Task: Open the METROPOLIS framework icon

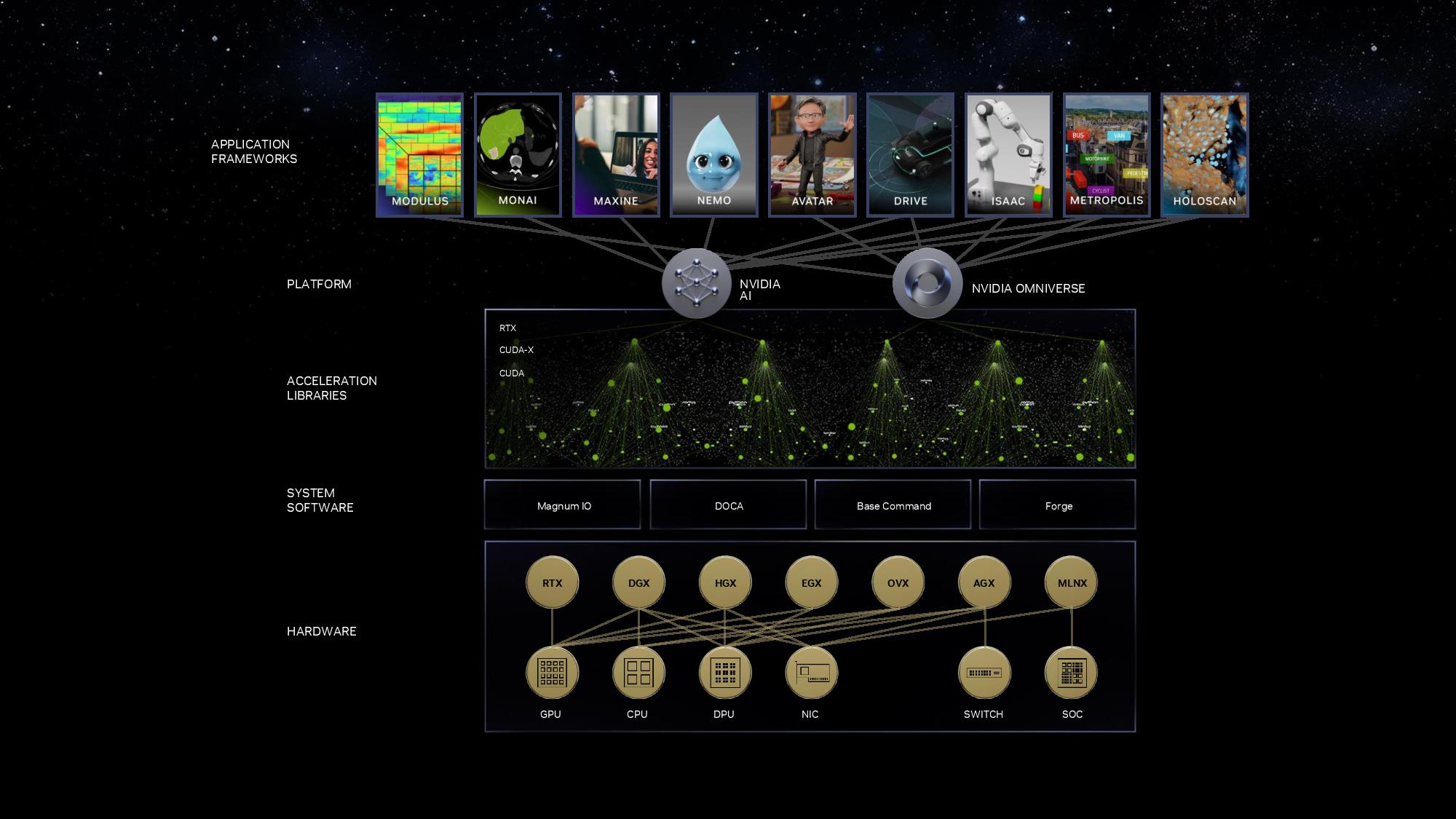Action: tap(1106, 153)
